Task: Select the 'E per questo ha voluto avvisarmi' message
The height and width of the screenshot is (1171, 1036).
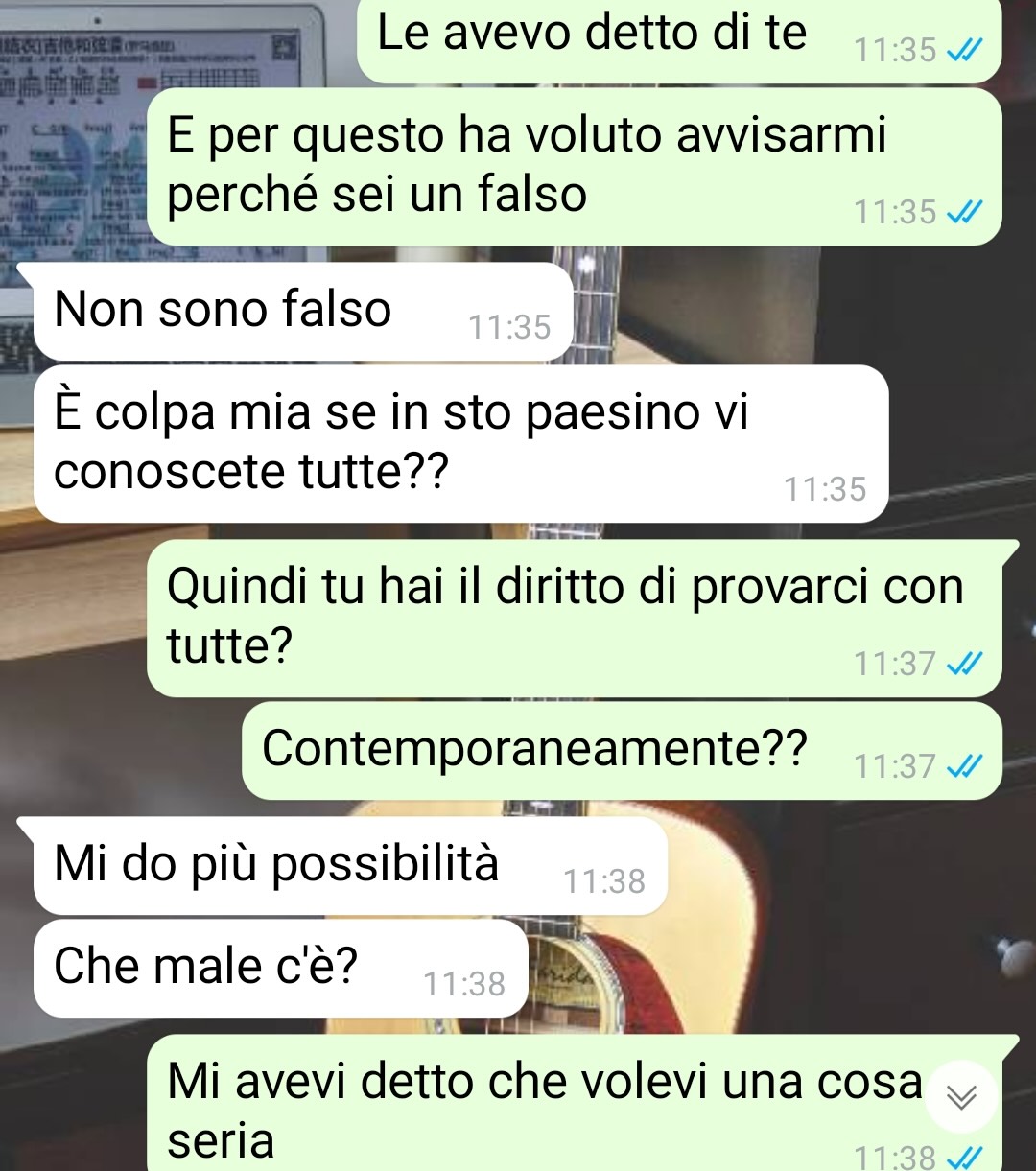Action: pos(575,167)
